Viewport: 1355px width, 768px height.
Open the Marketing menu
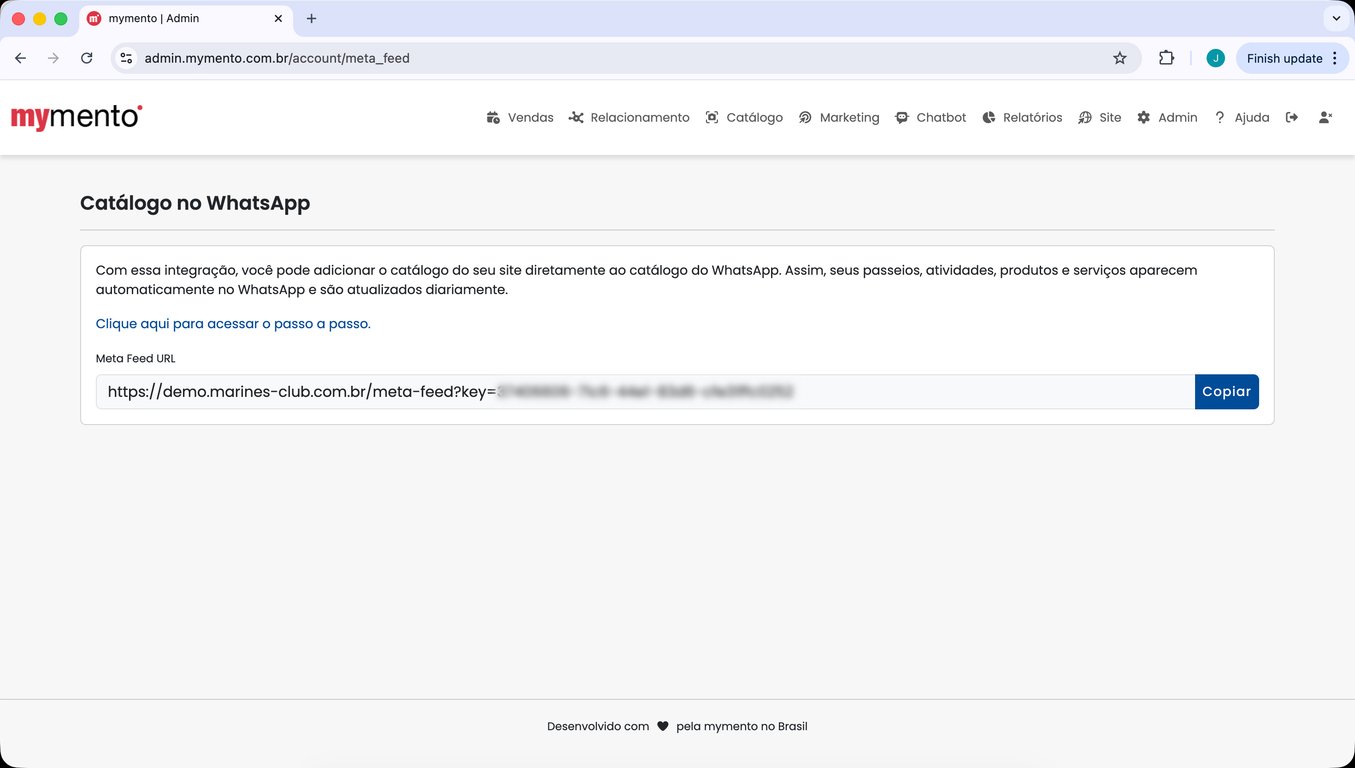[x=839, y=117]
